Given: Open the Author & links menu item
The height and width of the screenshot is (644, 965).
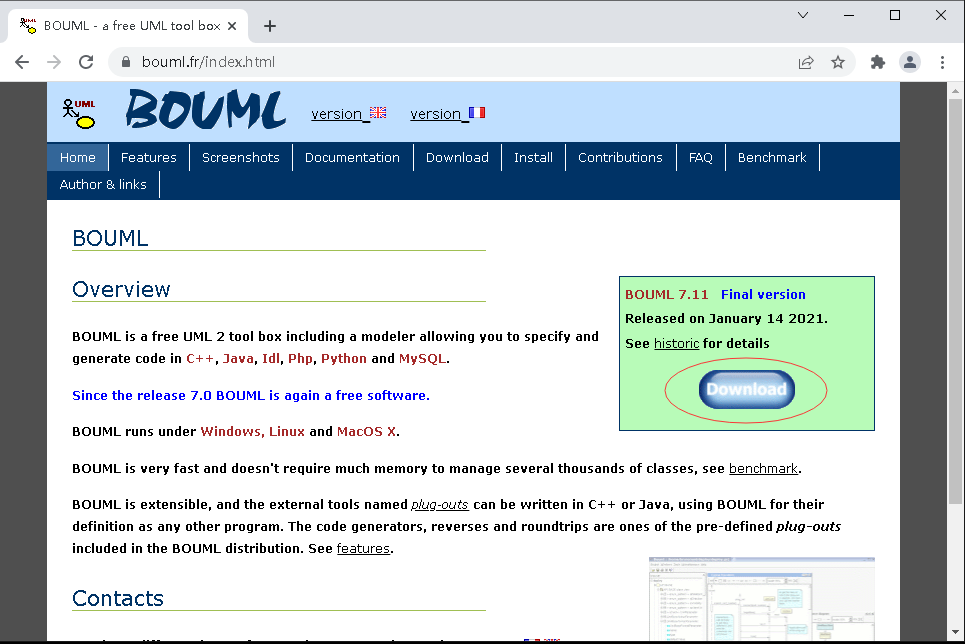Looking at the screenshot, I should [x=103, y=185].
